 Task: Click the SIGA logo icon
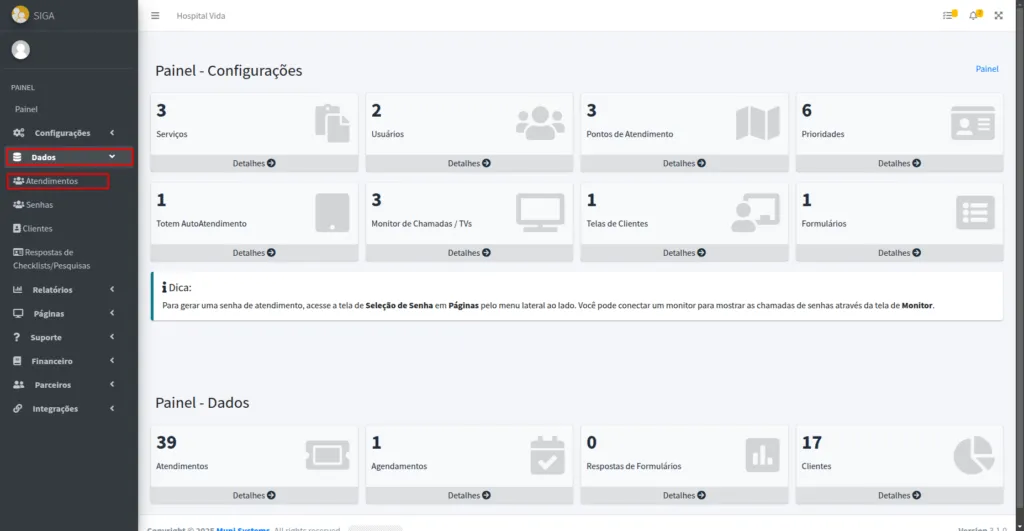[x=20, y=15]
